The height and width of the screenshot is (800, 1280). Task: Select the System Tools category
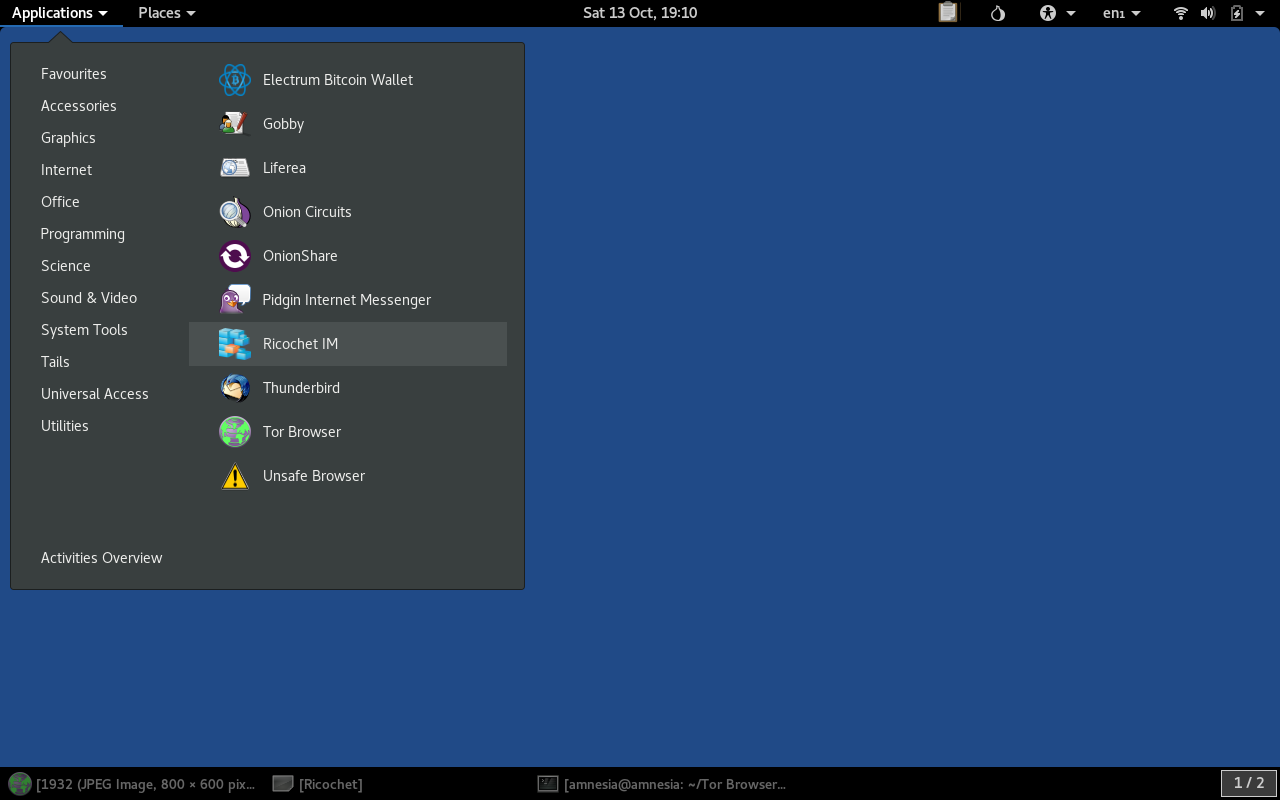pos(84,330)
